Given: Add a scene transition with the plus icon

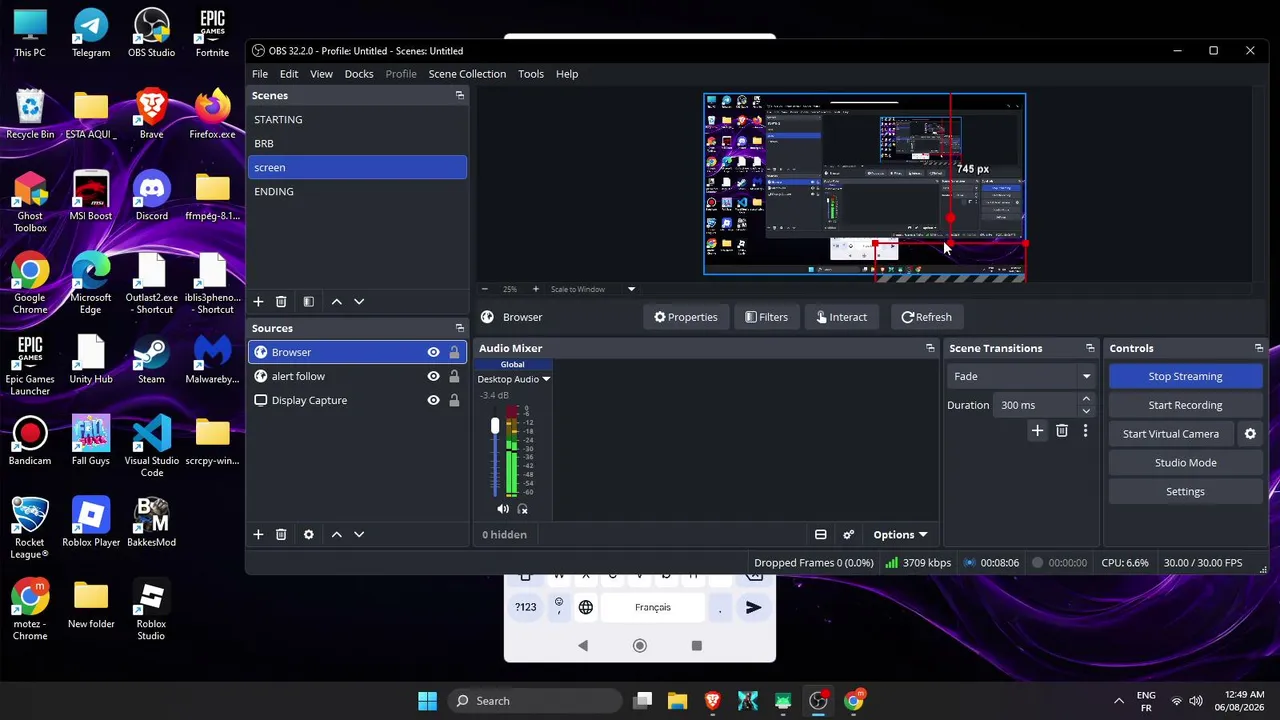Looking at the screenshot, I should point(1037,431).
